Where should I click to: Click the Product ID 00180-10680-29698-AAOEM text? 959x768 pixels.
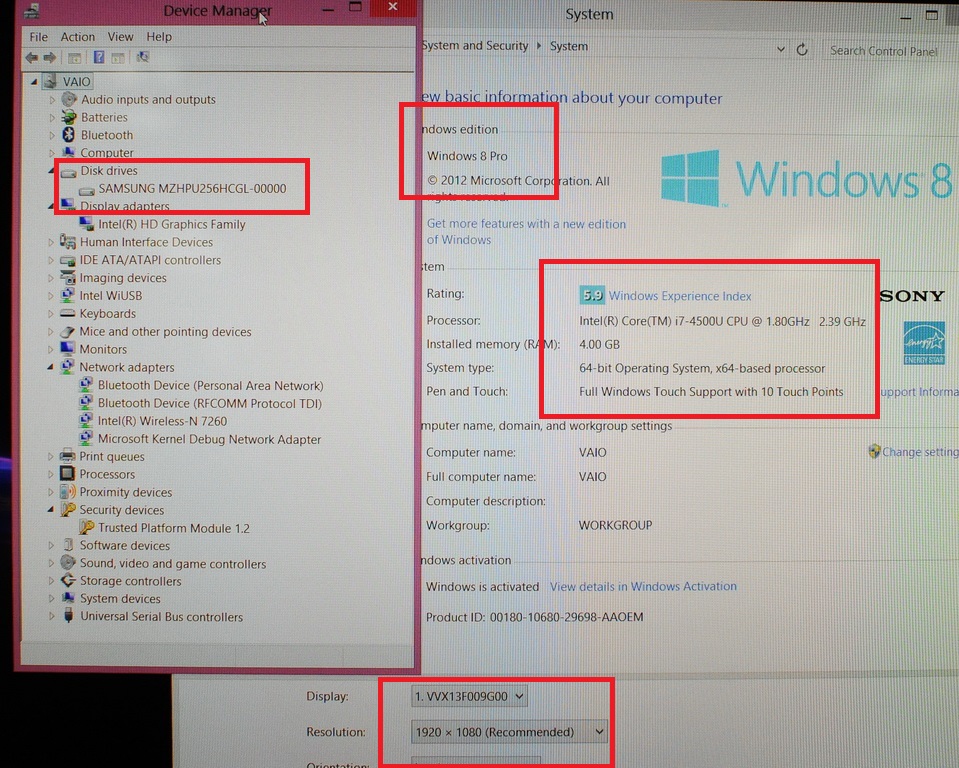[x=535, y=617]
